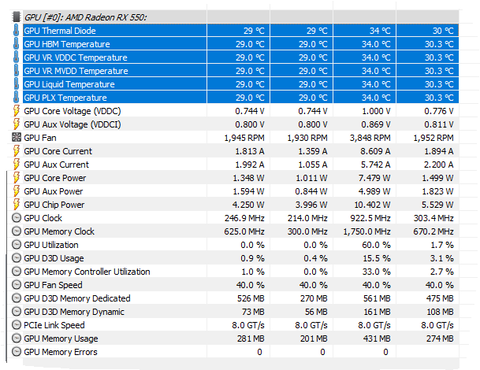Select the GPU Core Current label
The width and height of the screenshot is (480, 370).
pyautogui.click(x=58, y=151)
